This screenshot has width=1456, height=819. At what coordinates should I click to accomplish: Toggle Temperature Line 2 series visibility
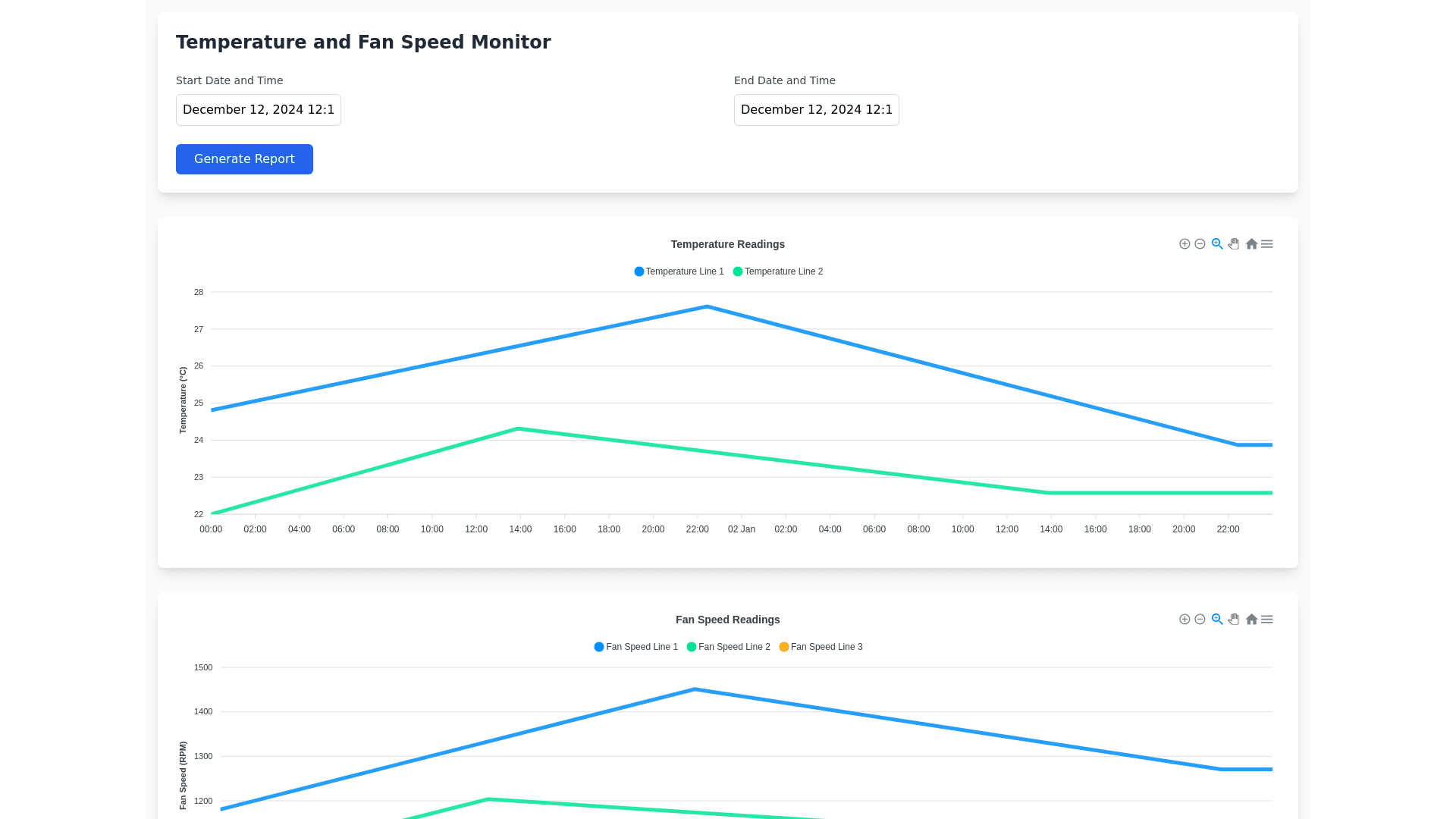(x=778, y=271)
